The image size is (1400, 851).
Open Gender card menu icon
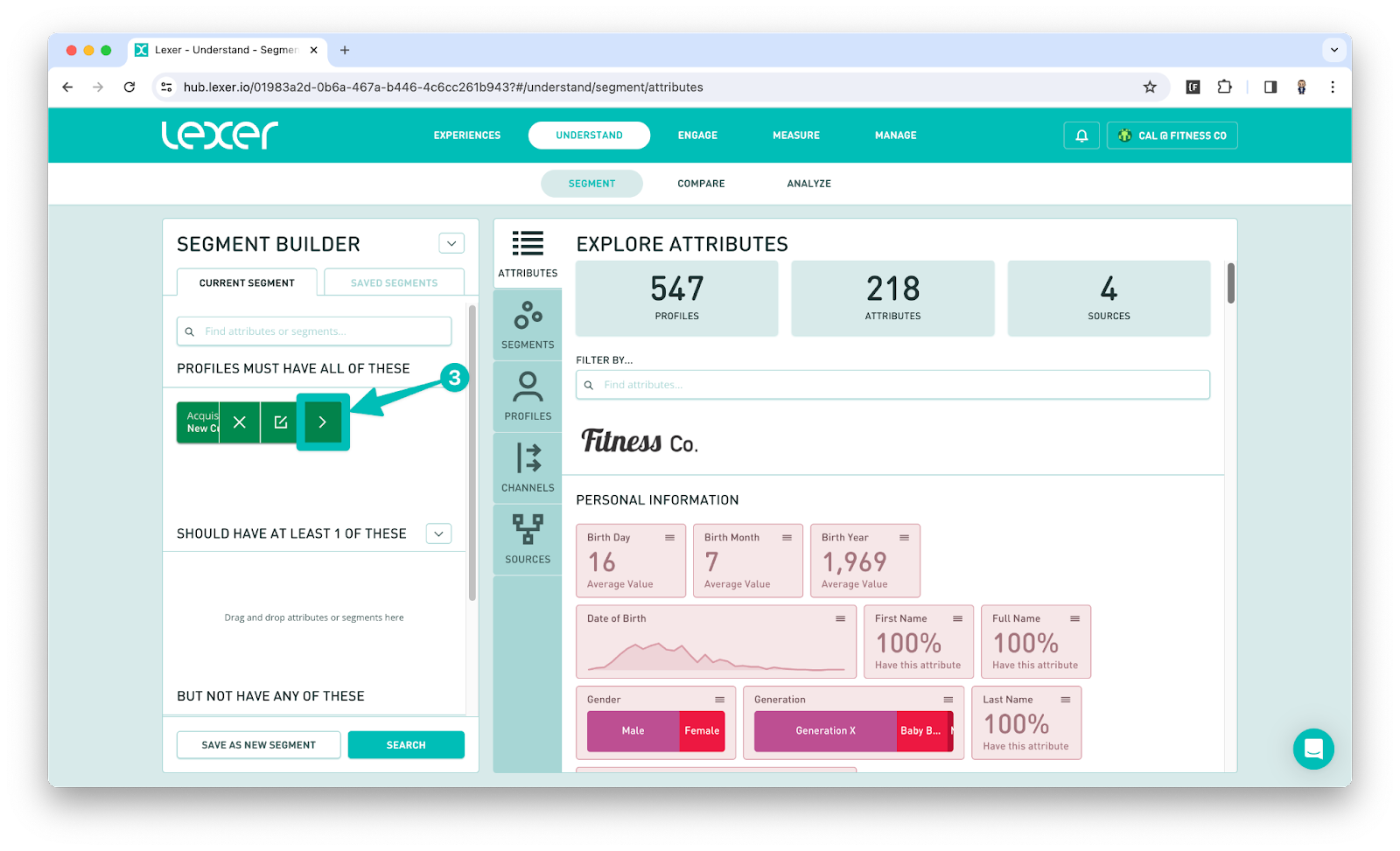tap(719, 700)
